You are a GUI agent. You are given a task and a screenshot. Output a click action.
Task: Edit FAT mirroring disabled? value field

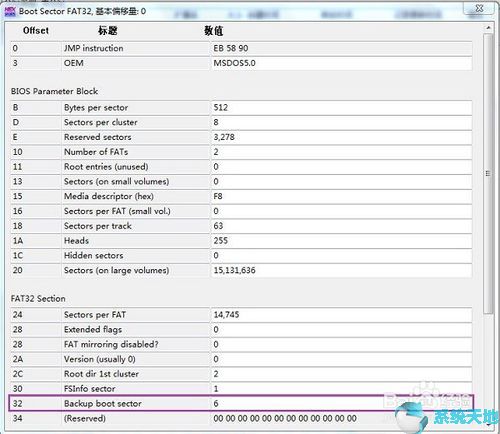pos(342,344)
